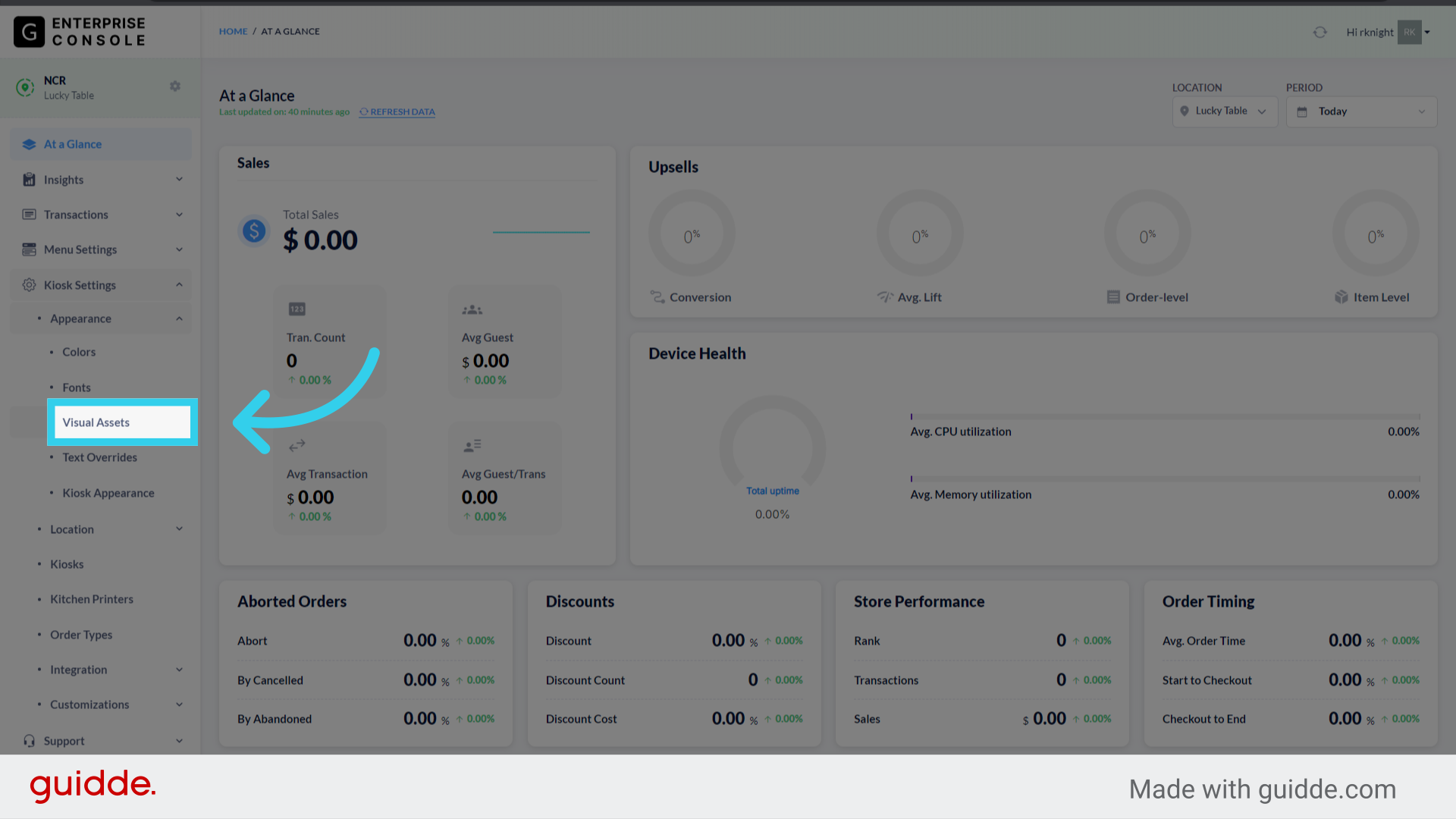Select At a Glance in sidebar
The height and width of the screenshot is (819, 1456).
[x=101, y=144]
